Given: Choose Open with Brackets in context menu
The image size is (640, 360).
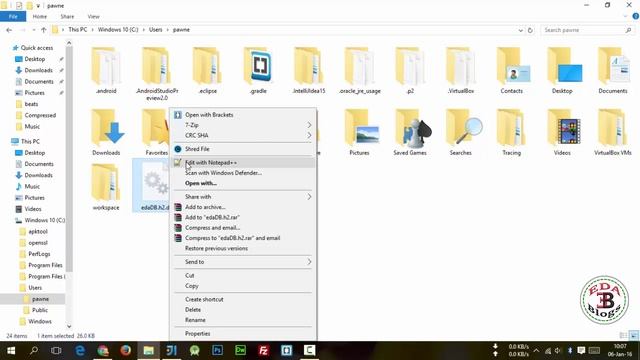Looking at the screenshot, I should [x=243, y=115].
